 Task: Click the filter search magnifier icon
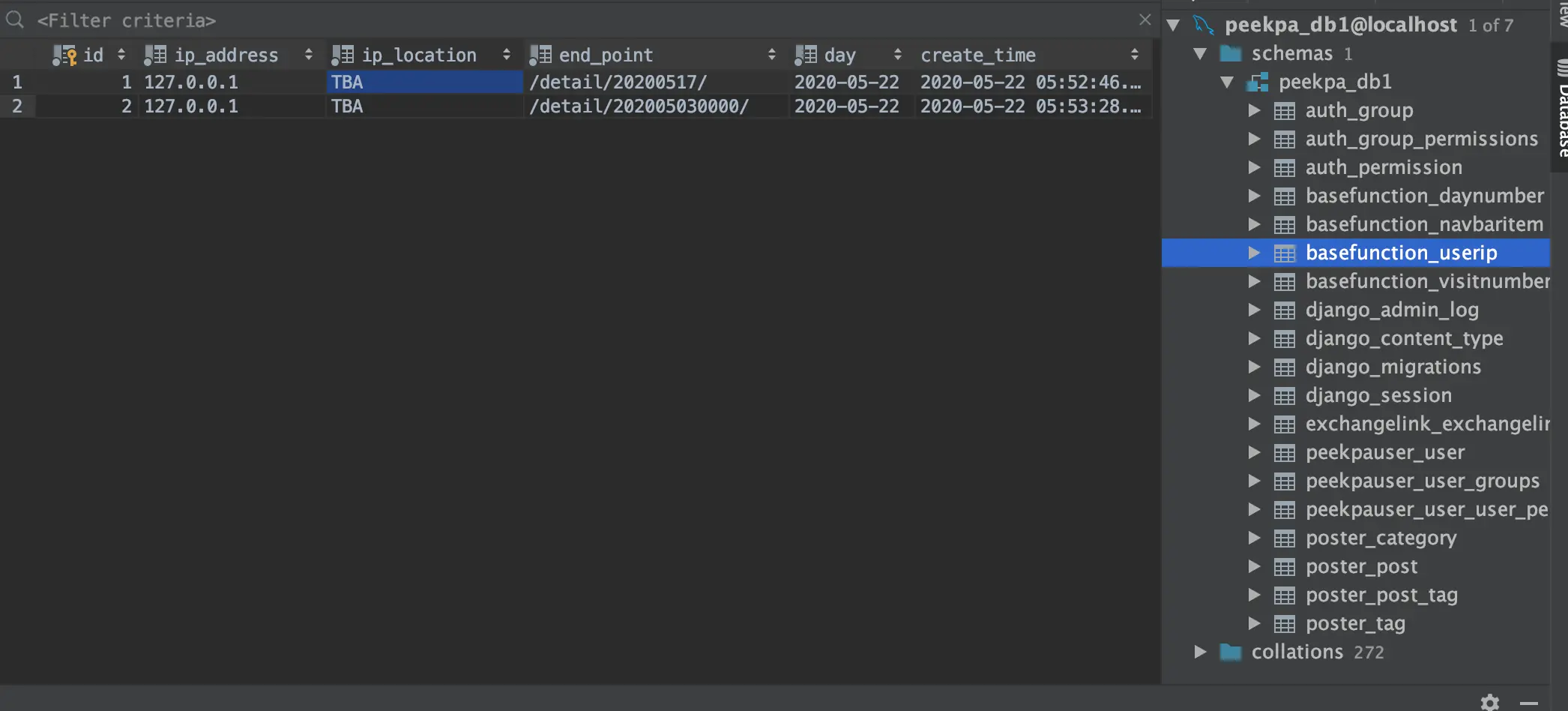click(14, 19)
